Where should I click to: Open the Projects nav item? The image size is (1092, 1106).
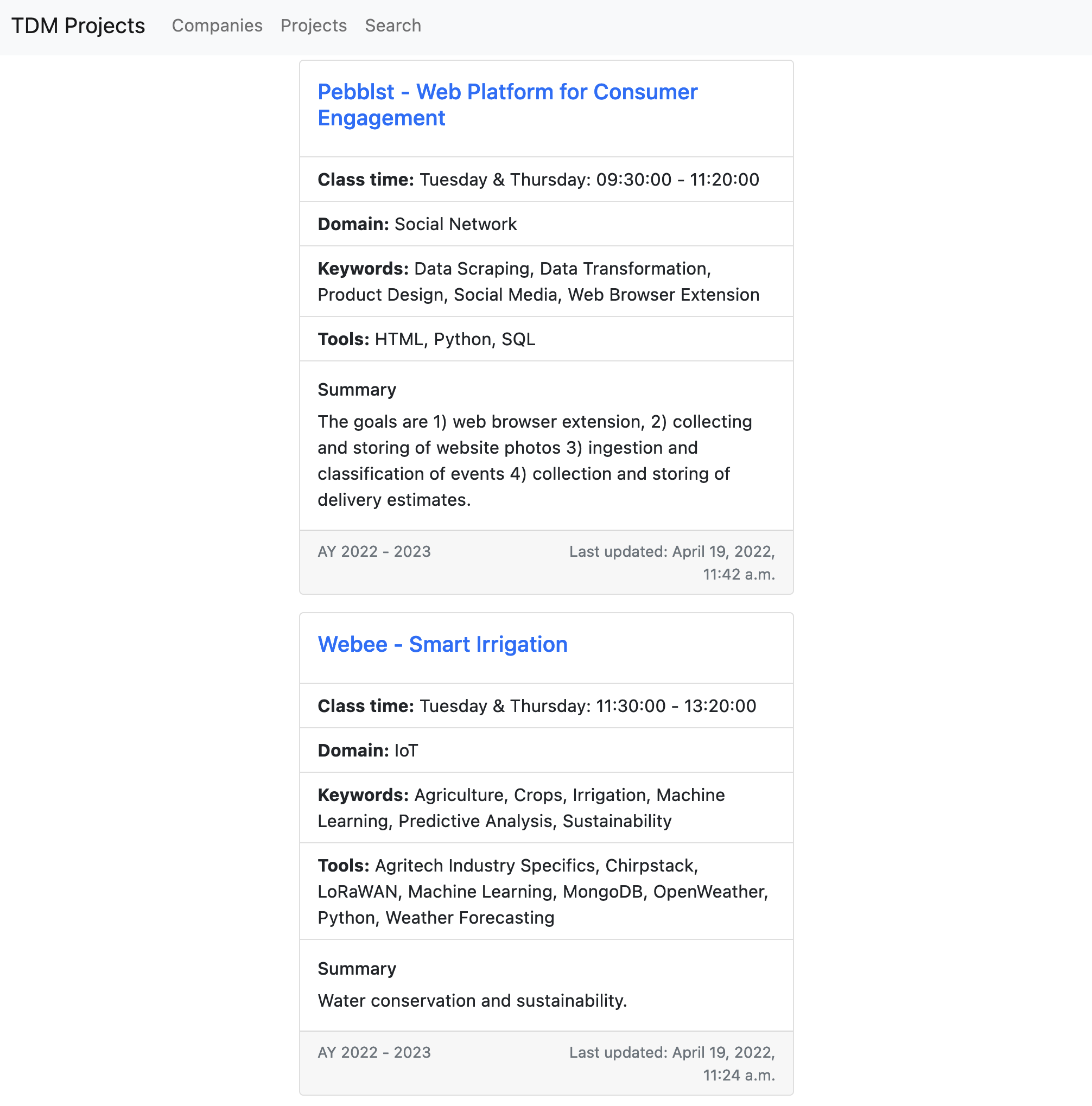313,26
